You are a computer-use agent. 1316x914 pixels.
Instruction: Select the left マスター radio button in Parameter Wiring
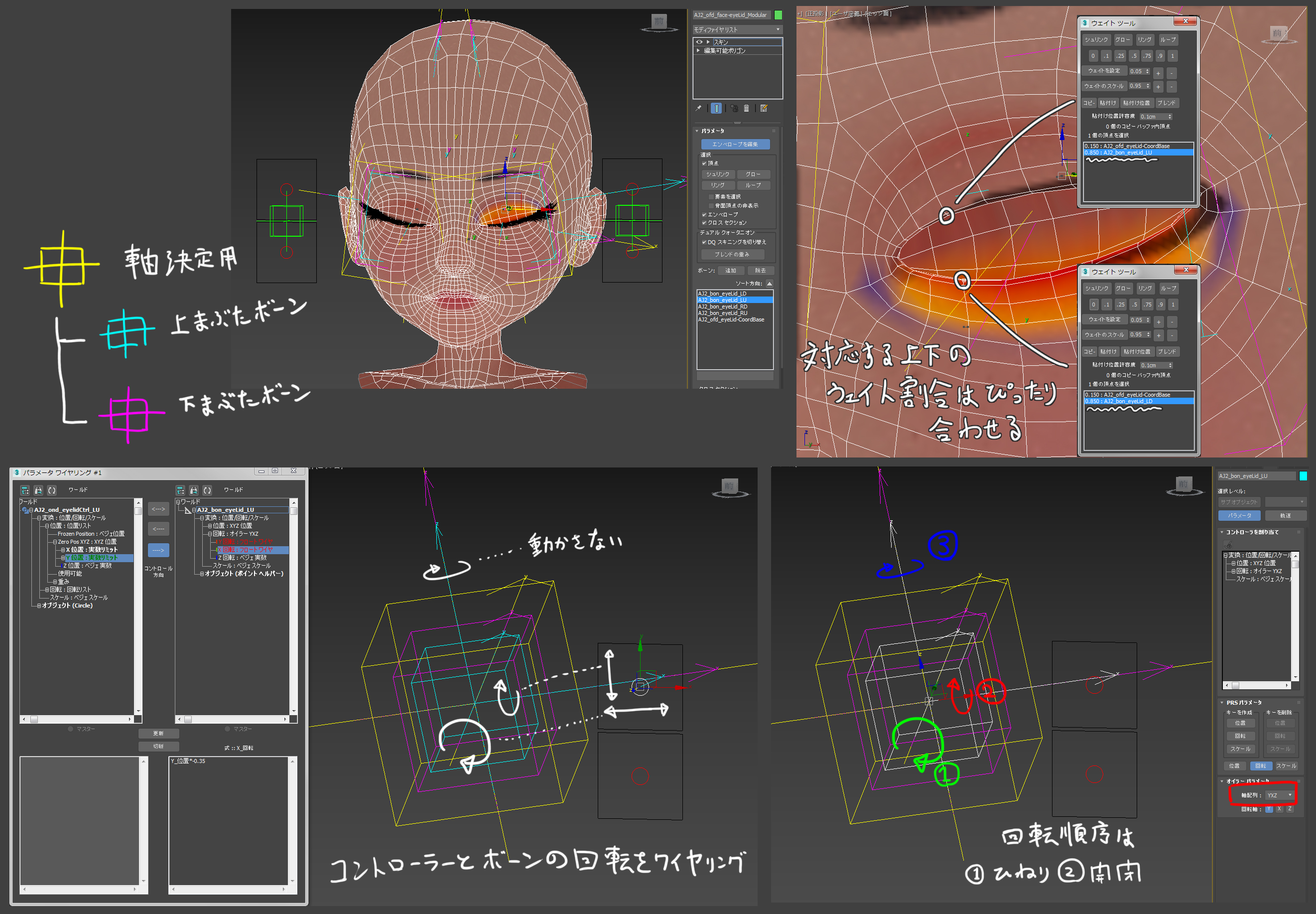point(70,729)
